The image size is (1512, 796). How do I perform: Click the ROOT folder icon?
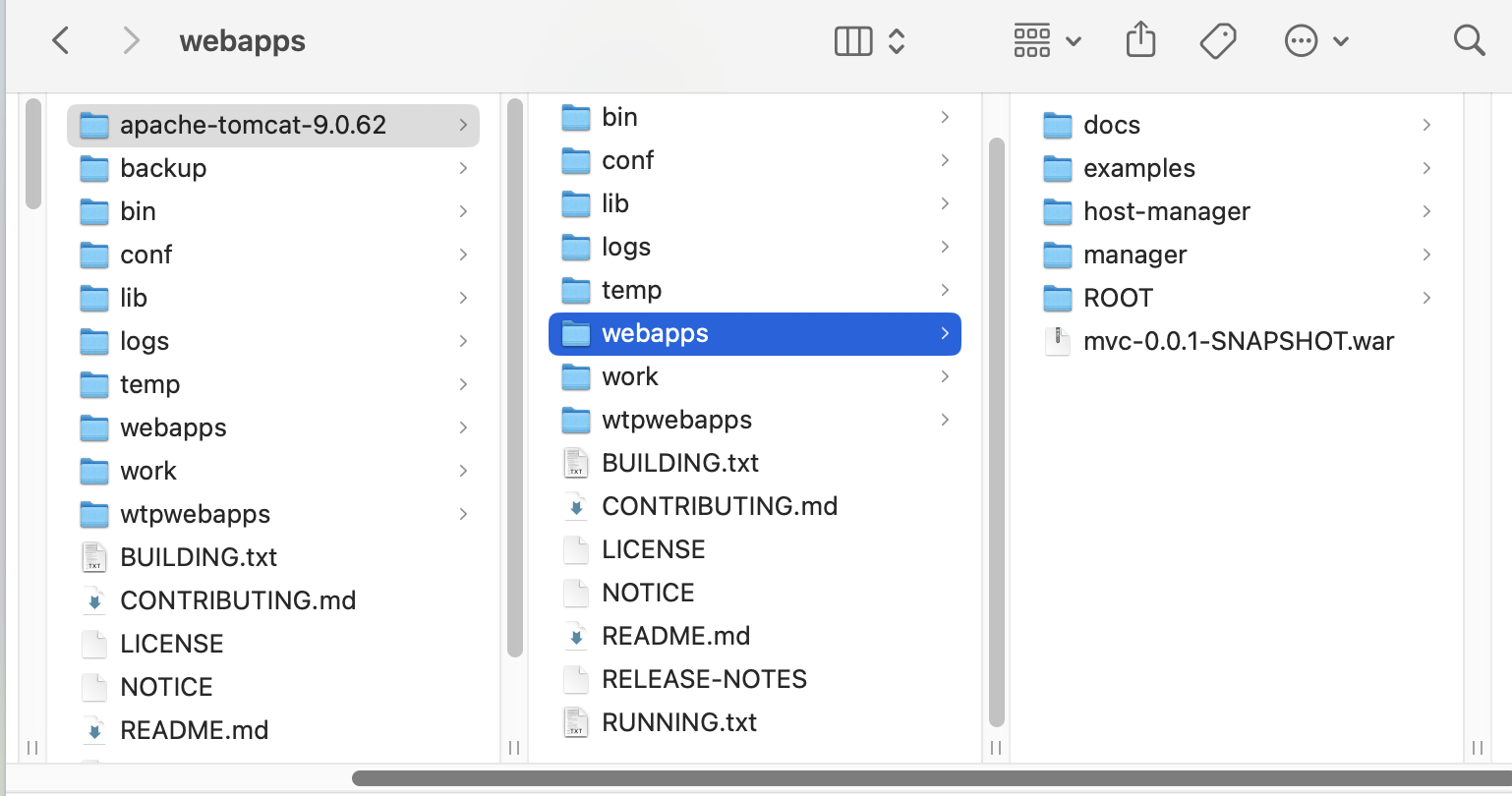[1058, 298]
